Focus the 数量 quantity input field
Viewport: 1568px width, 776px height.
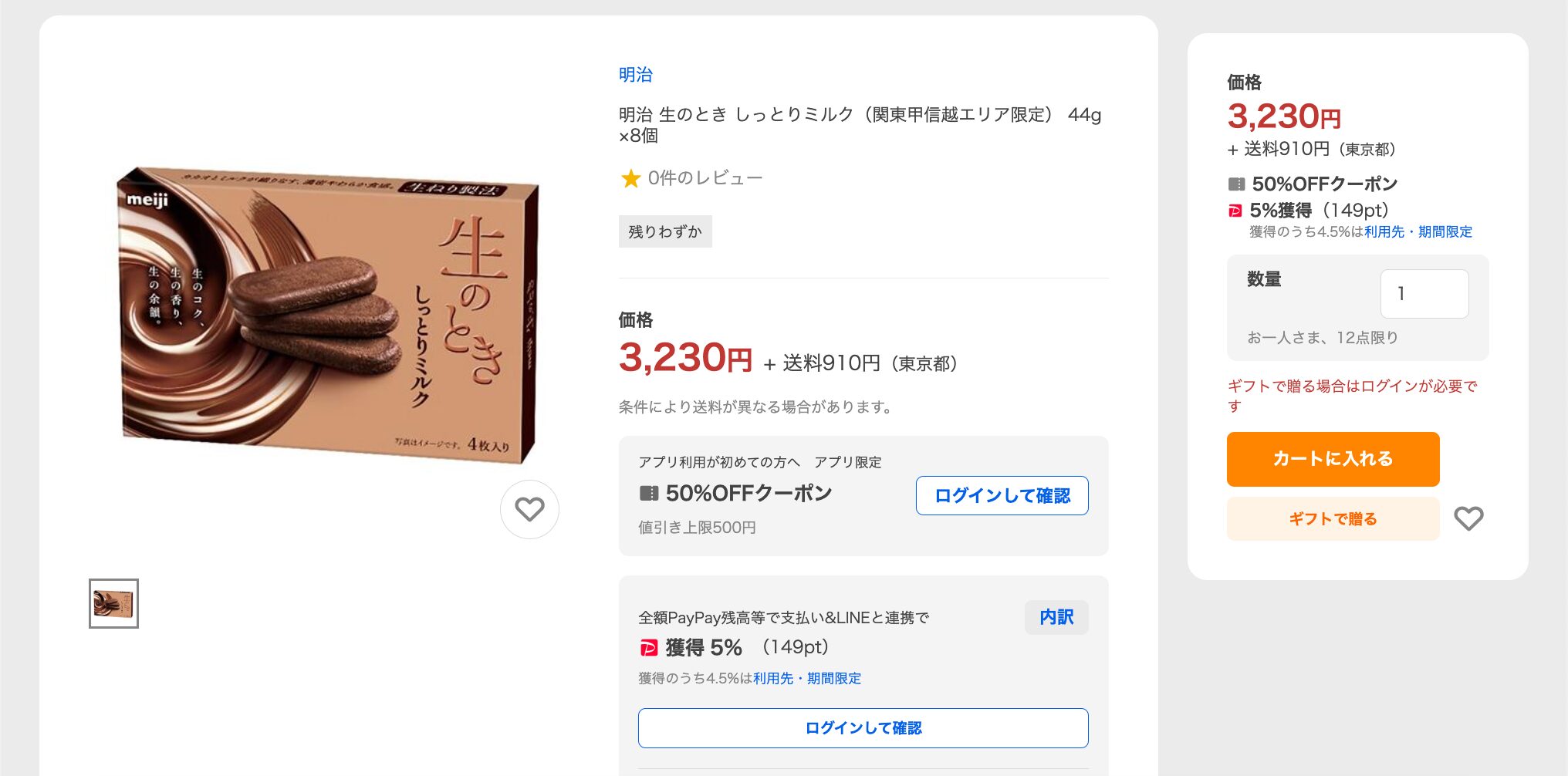tap(1424, 294)
